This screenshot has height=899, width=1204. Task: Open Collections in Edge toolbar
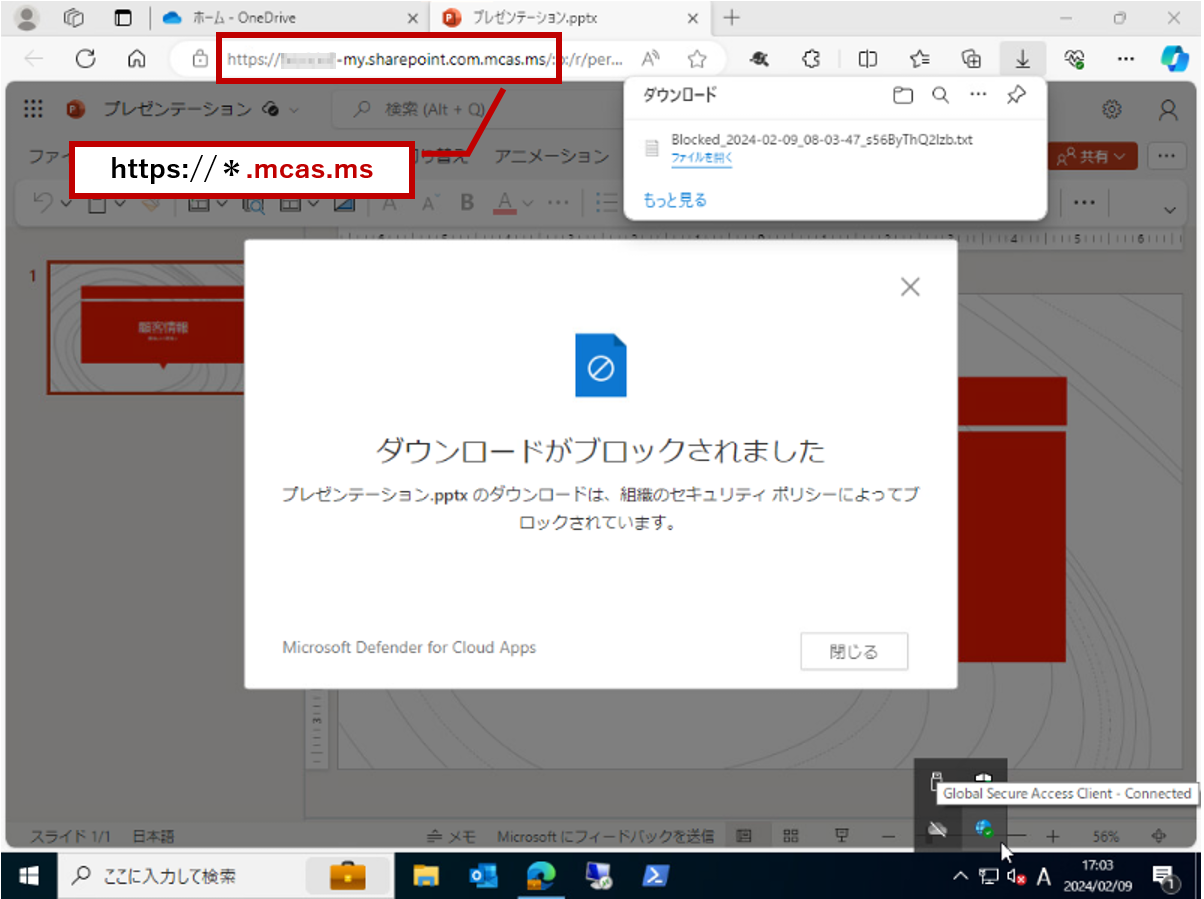971,59
